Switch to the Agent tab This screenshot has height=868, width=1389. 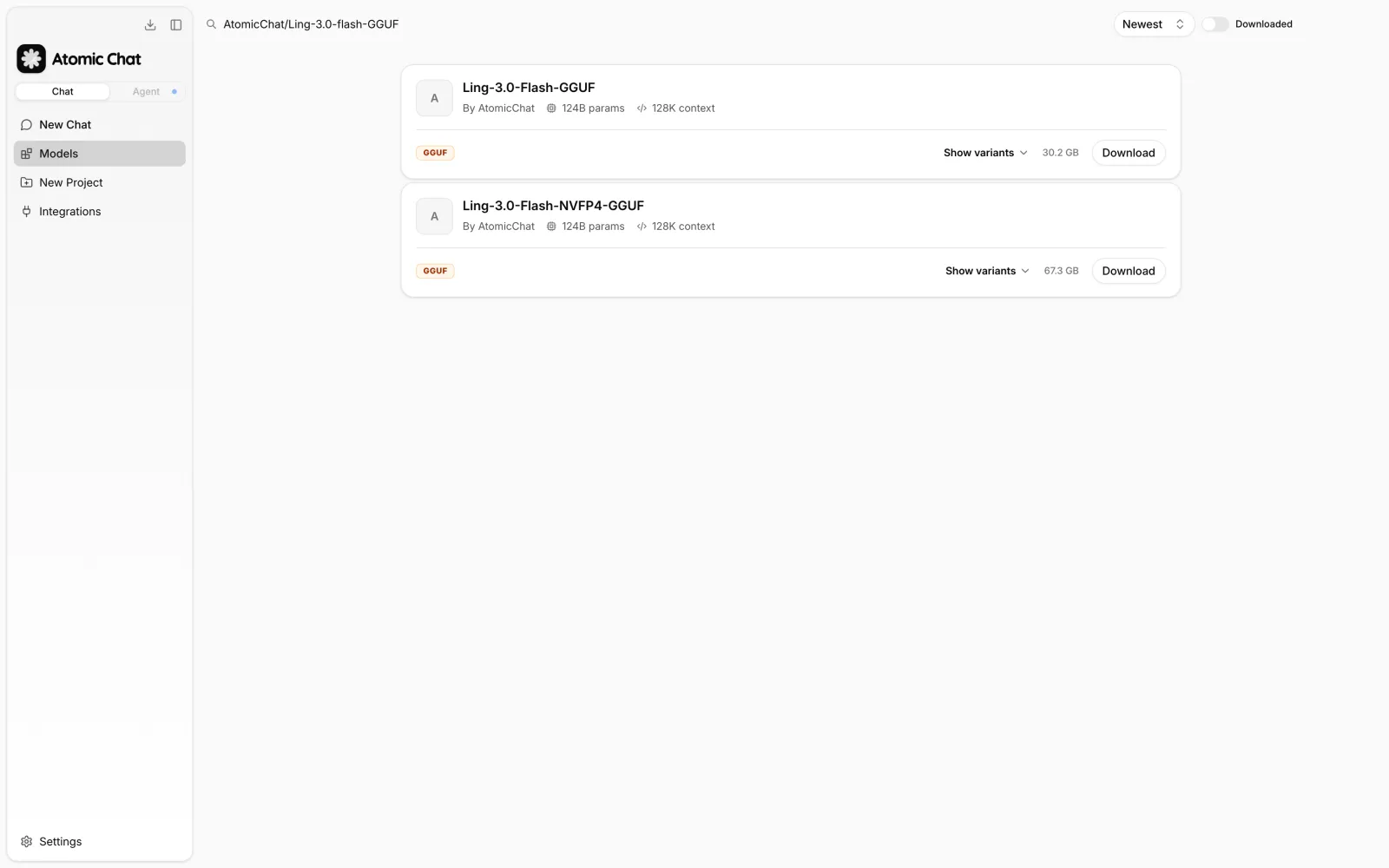coord(146,91)
